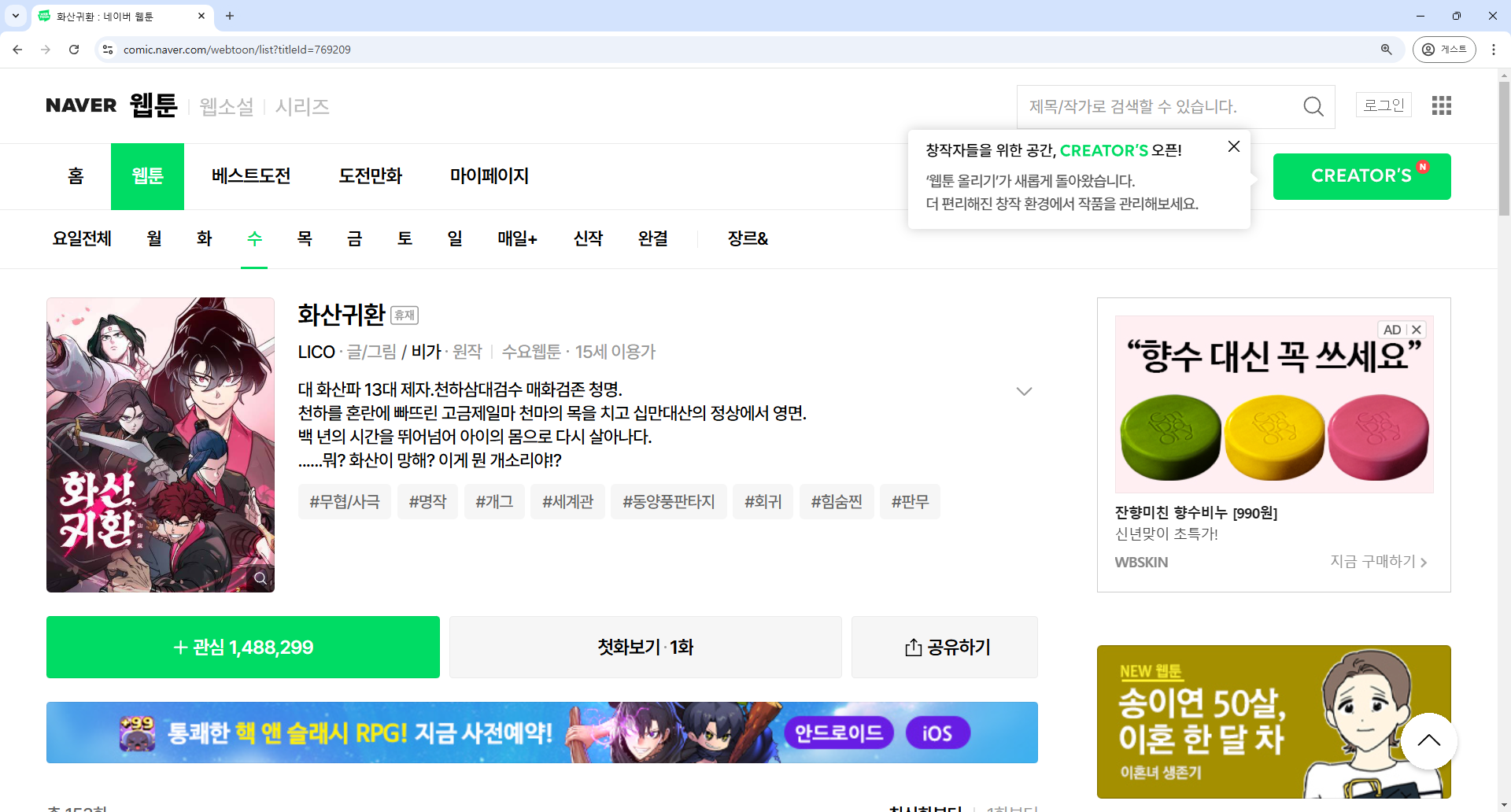The image size is (1511, 812).
Task: Open the 장르& tab
Action: (748, 238)
